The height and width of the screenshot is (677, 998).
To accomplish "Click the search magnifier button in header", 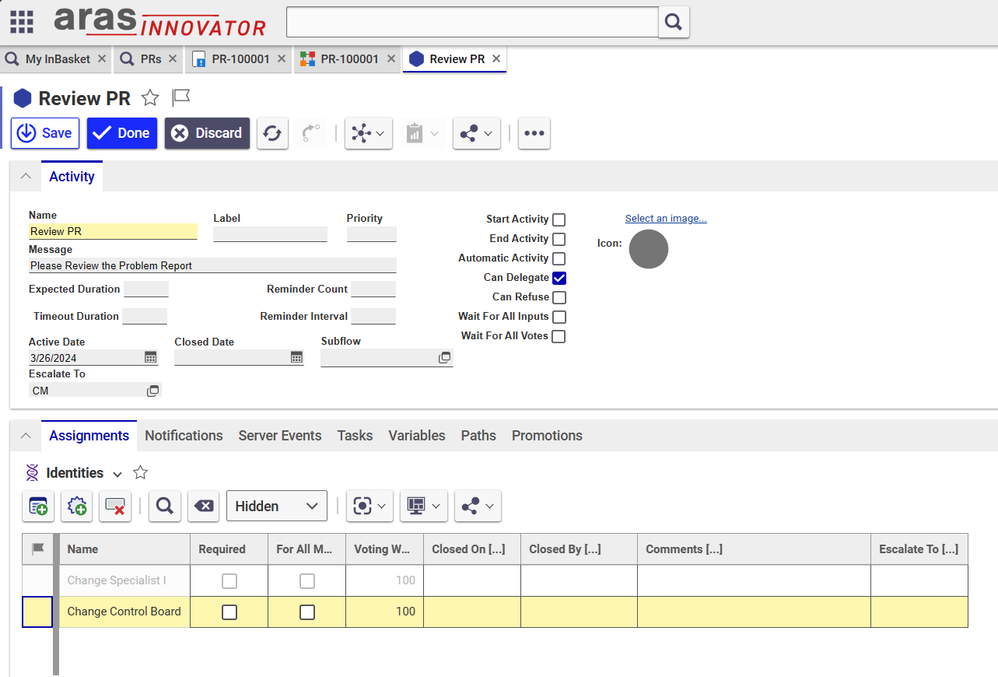I will tap(673, 21).
